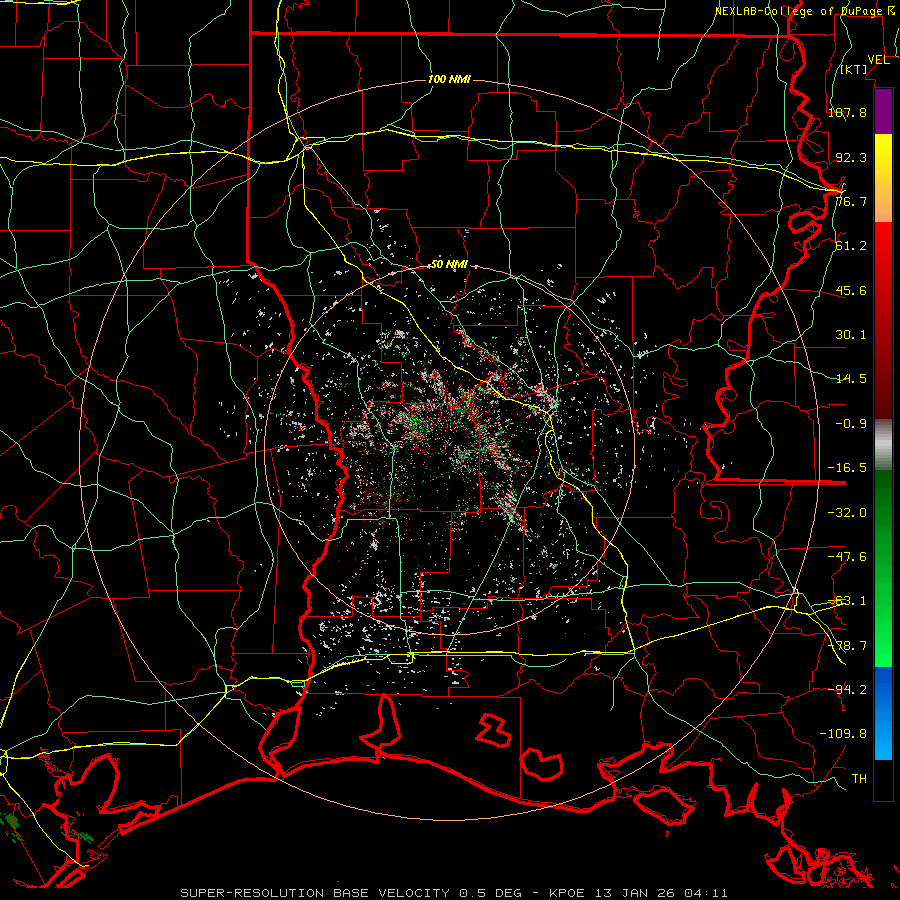Click the purple segment of the velocity color bar
Screen dimensions: 900x900
coord(883,111)
